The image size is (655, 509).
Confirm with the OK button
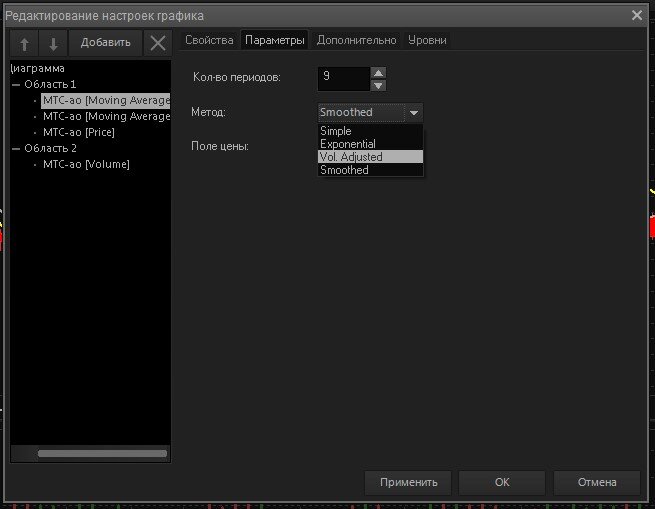click(502, 482)
